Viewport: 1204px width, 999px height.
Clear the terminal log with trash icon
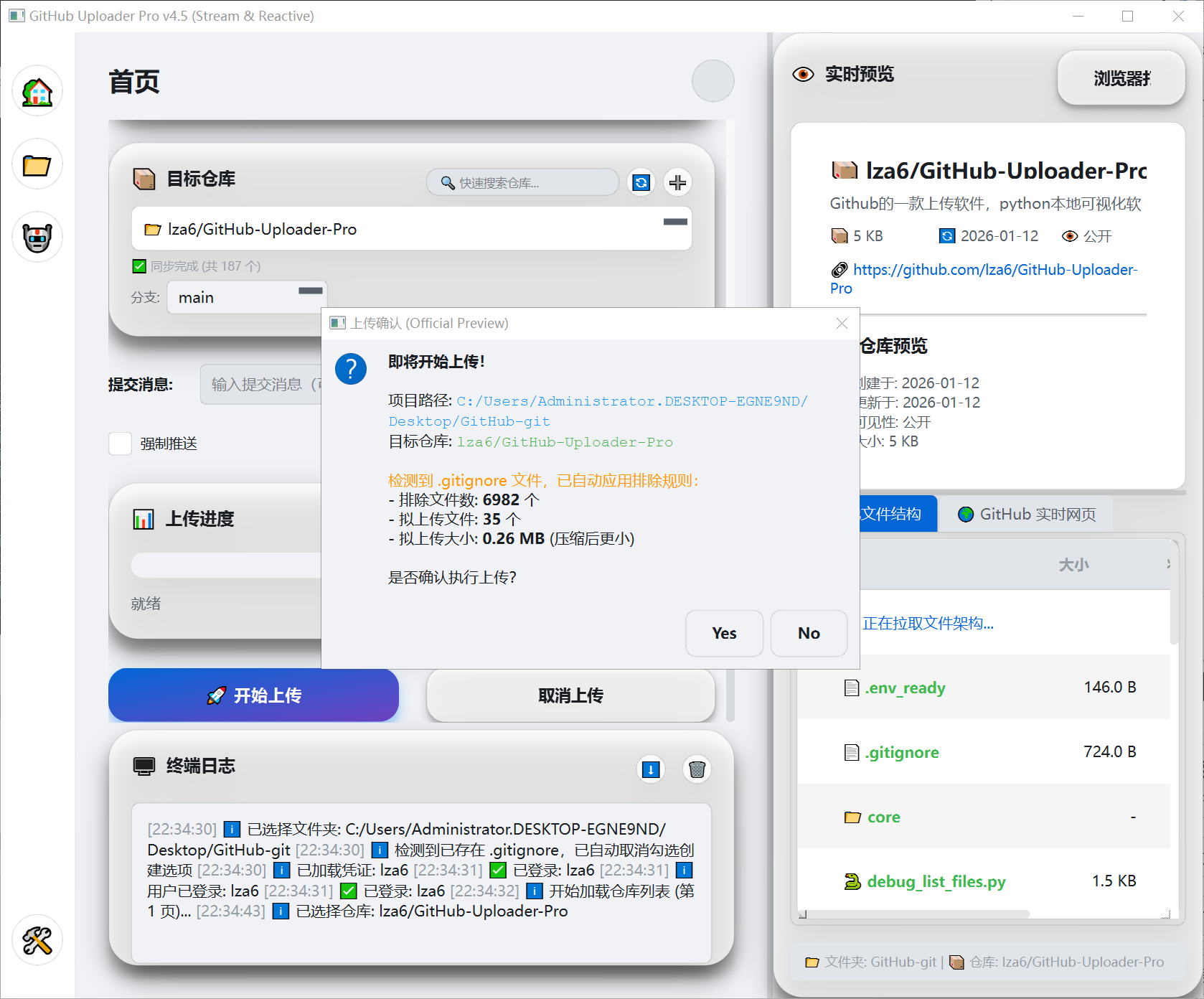[x=697, y=769]
